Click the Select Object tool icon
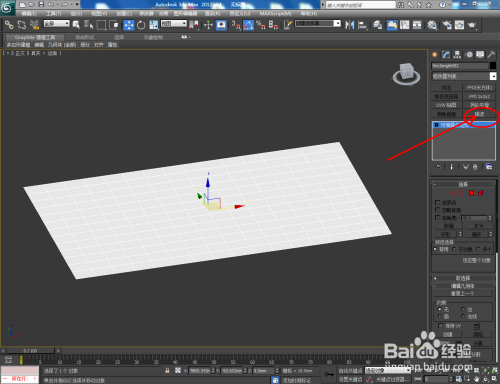500x384 pixels. pos(76,25)
